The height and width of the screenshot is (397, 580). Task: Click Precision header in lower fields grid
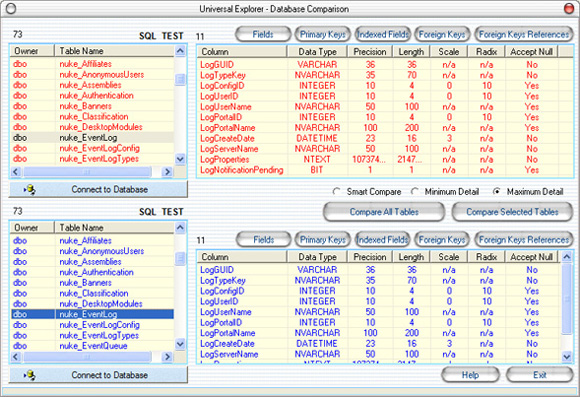coord(370,257)
